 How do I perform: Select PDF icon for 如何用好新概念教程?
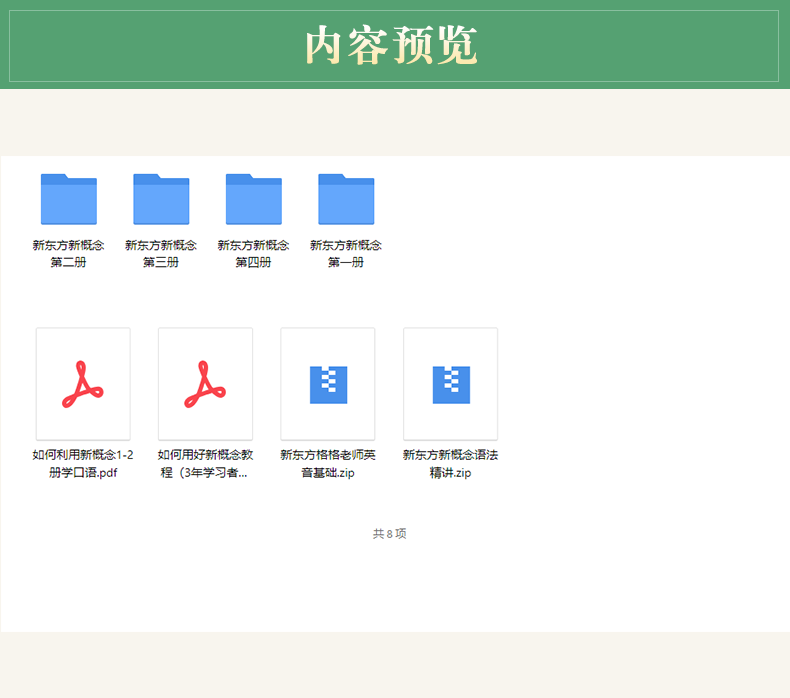click(206, 384)
